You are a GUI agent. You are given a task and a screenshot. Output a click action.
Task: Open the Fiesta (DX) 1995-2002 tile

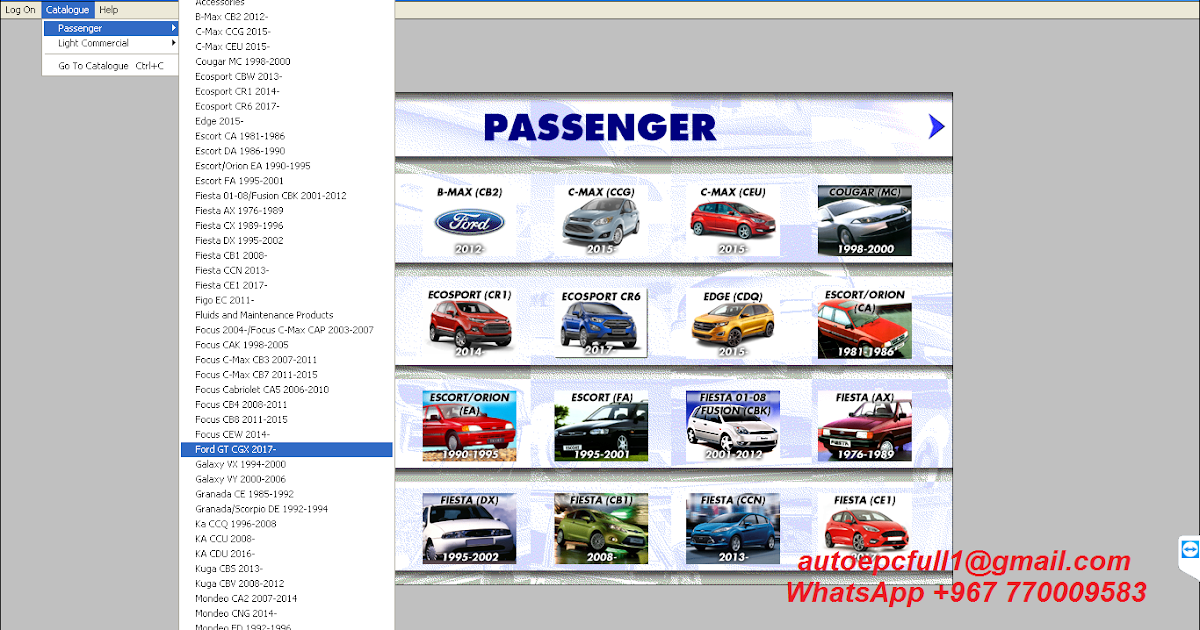[x=469, y=528]
